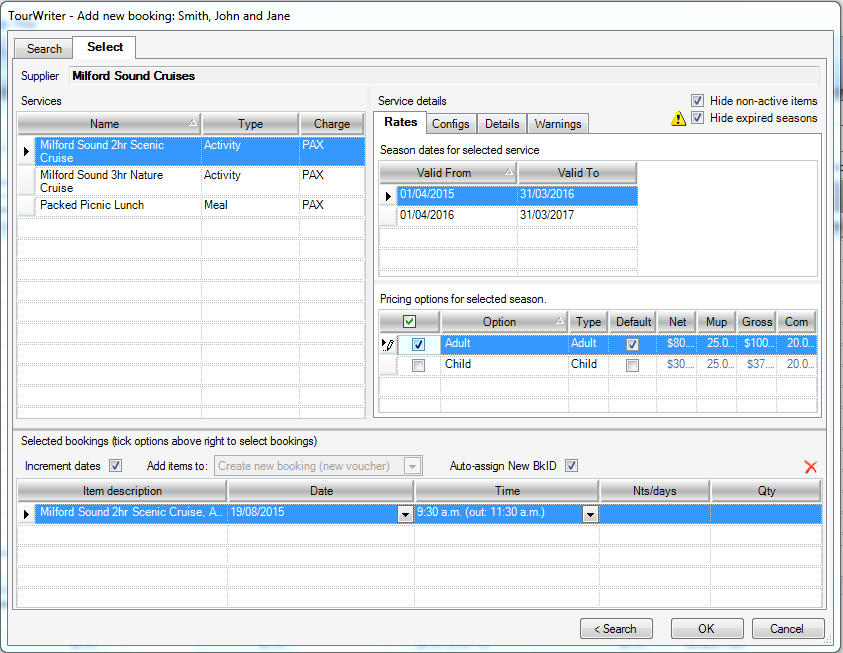The image size is (843, 653).
Task: Disable Auto-assign New BkID checkbox
Action: coord(571,466)
